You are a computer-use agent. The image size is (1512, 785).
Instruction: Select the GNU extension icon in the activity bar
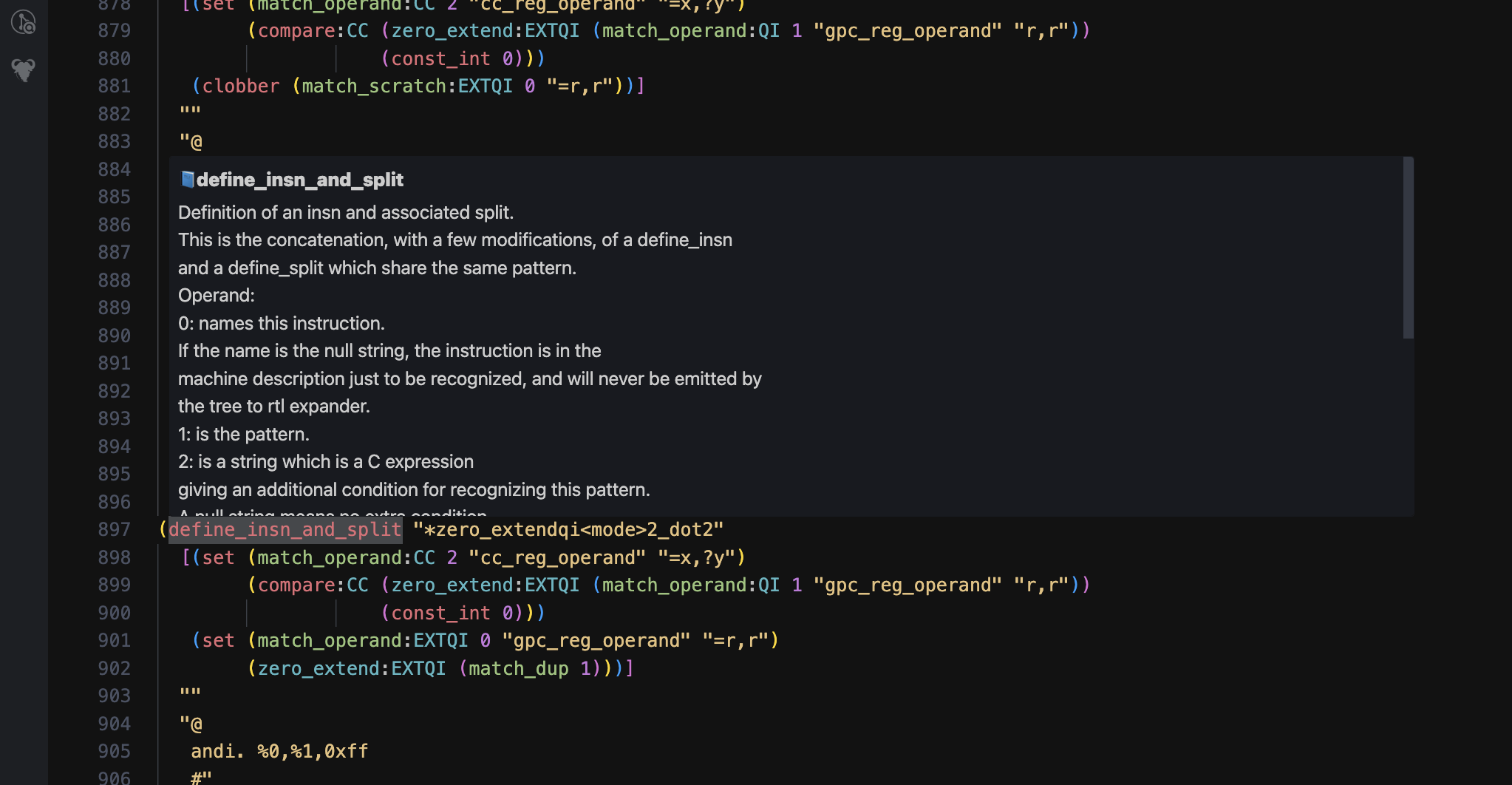point(23,71)
